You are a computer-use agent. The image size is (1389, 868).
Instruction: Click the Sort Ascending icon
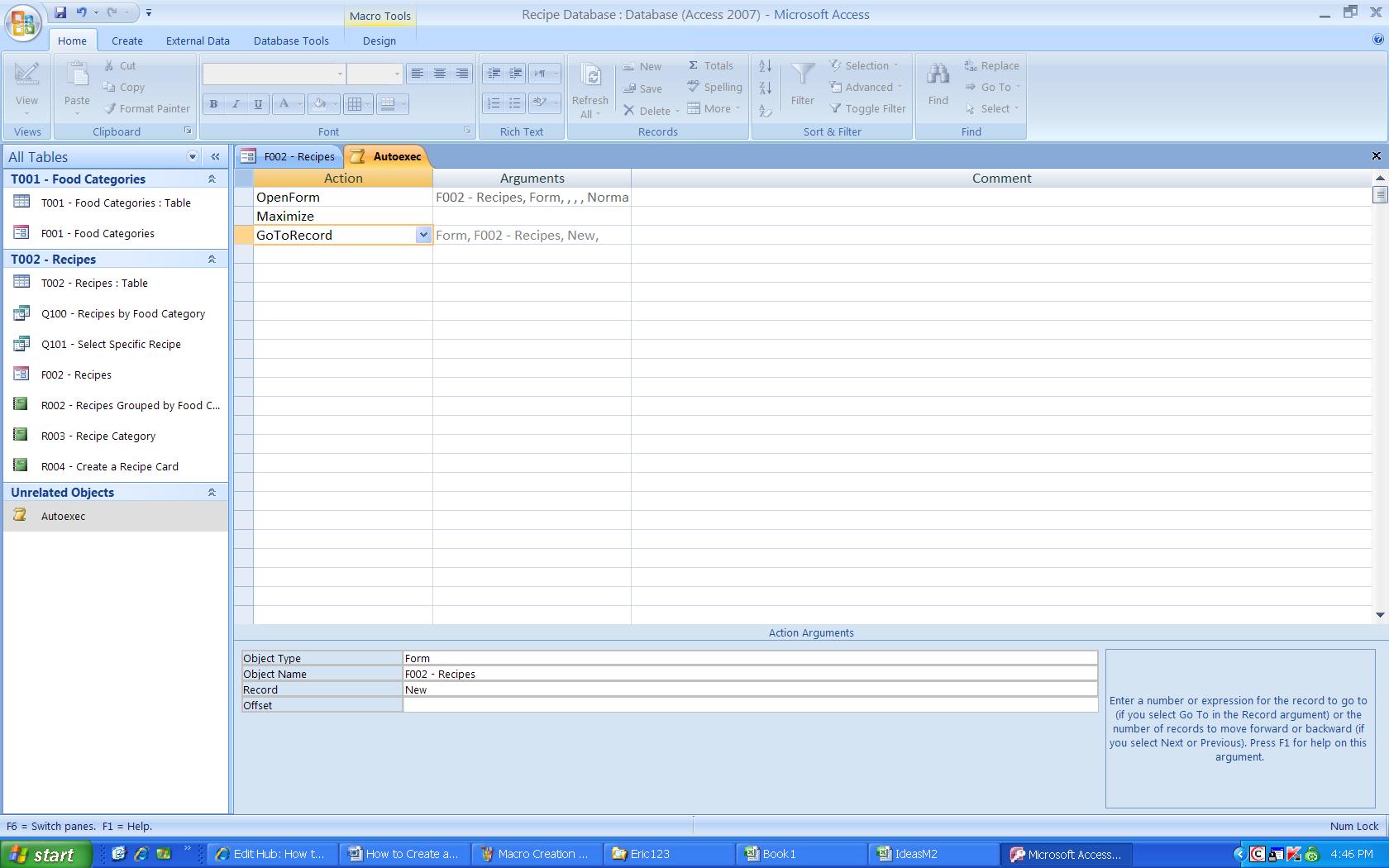point(766,66)
